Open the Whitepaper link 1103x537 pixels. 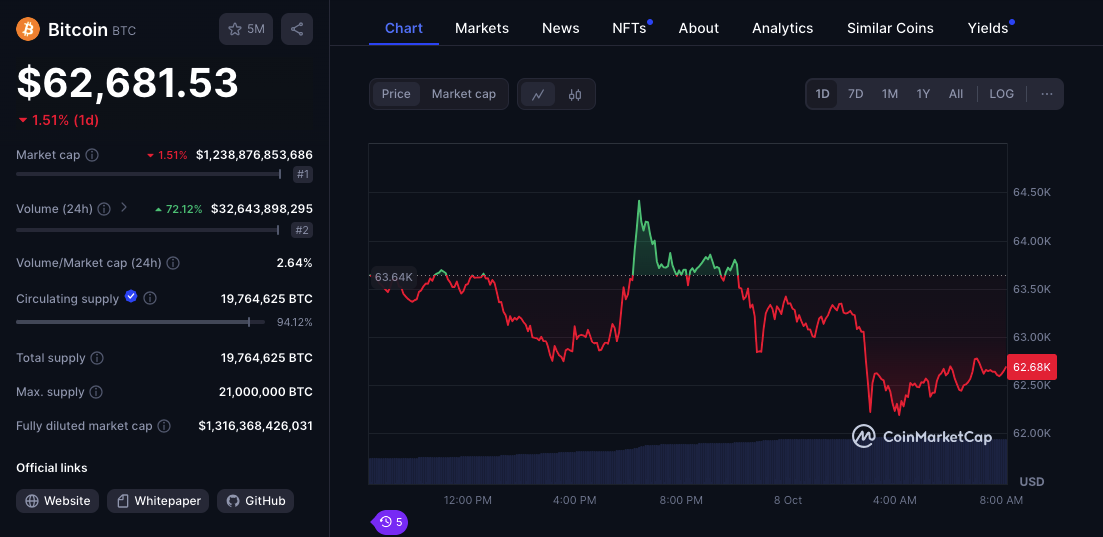(158, 501)
